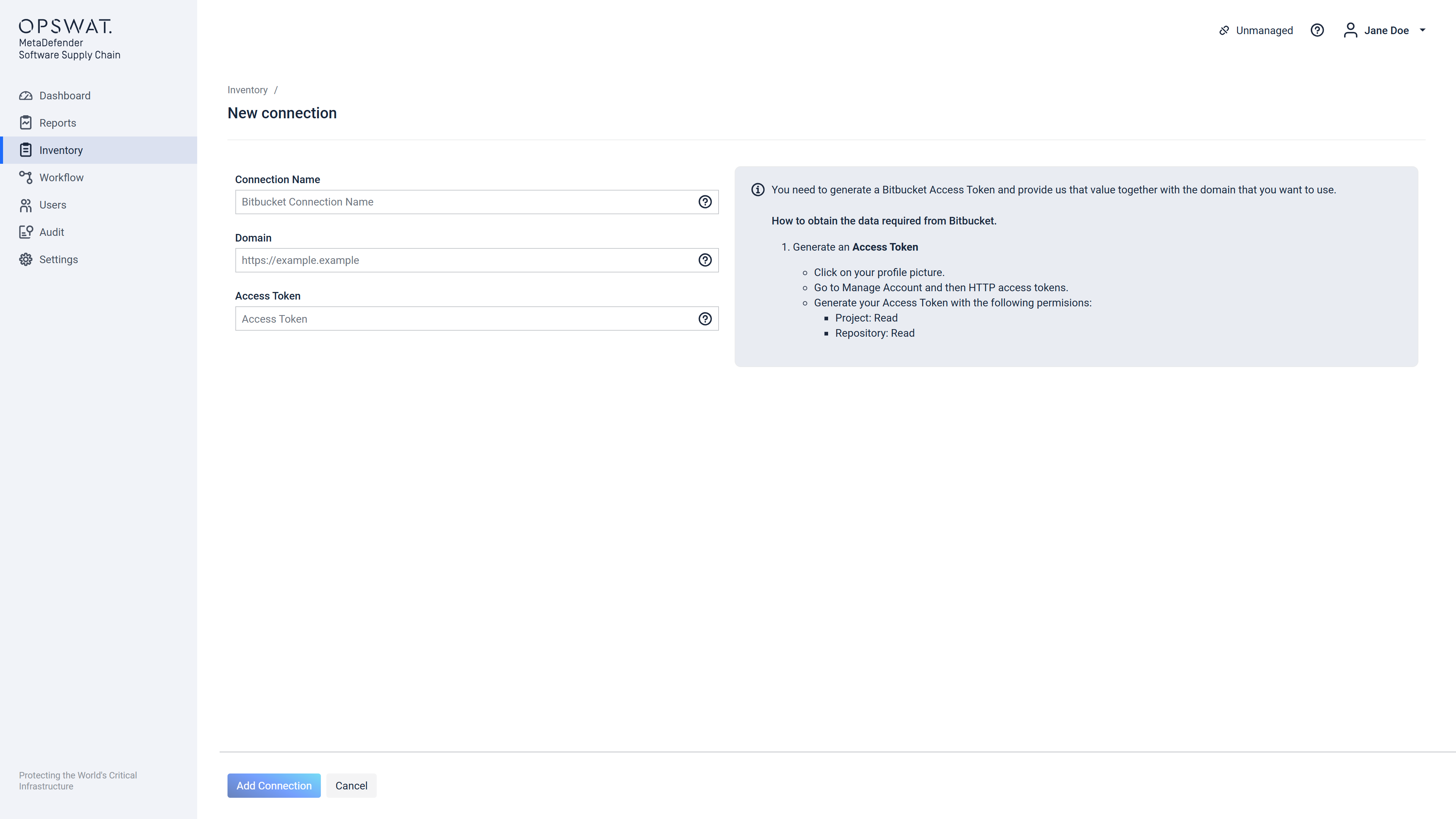Image resolution: width=1456 pixels, height=819 pixels.
Task: Click the top bar help icon
Action: [x=1317, y=30]
